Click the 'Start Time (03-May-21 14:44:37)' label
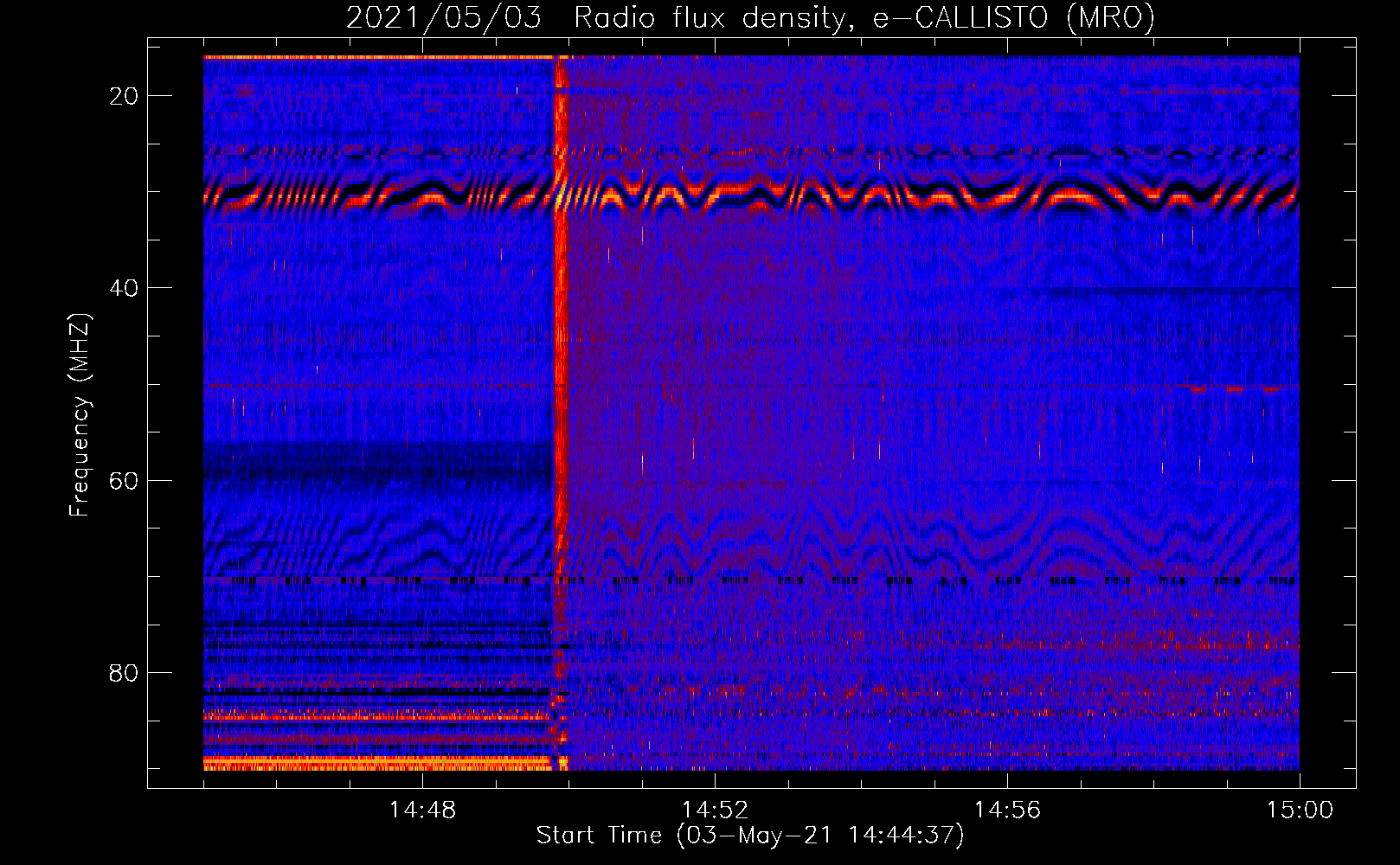 pos(749,836)
